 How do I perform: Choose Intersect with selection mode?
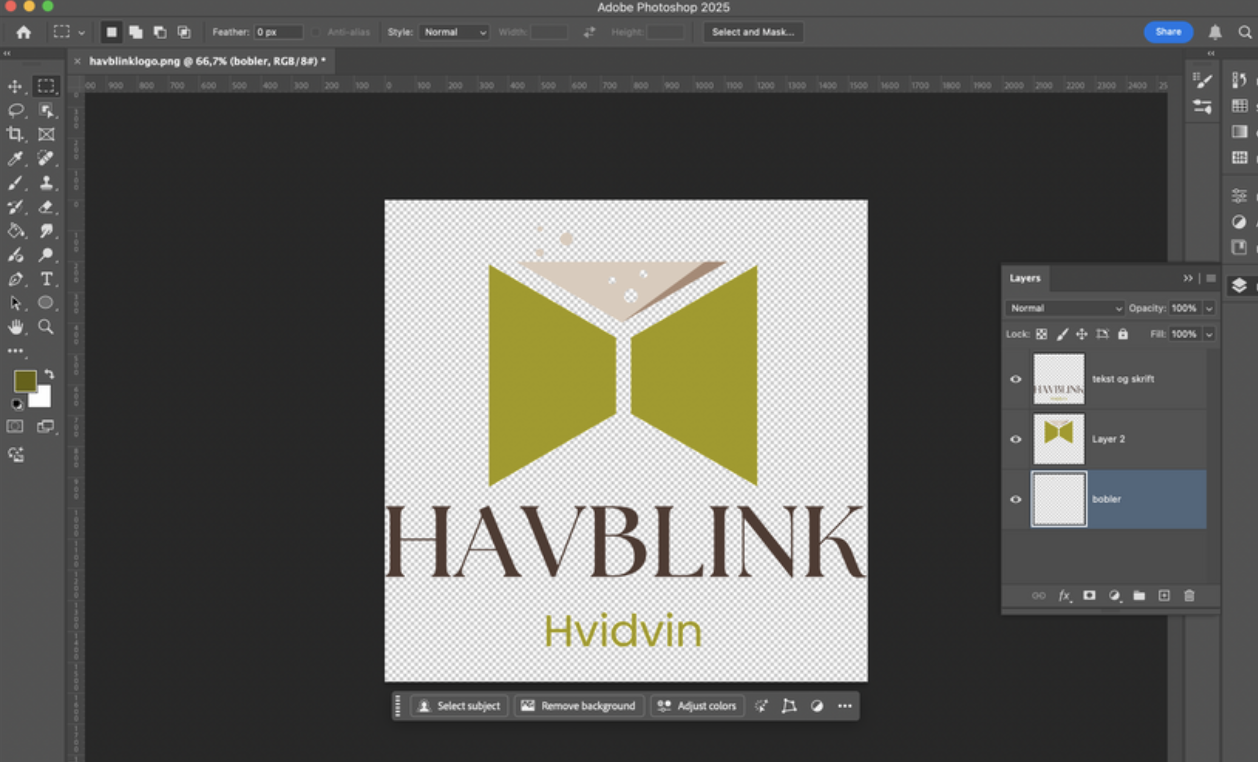coord(184,32)
